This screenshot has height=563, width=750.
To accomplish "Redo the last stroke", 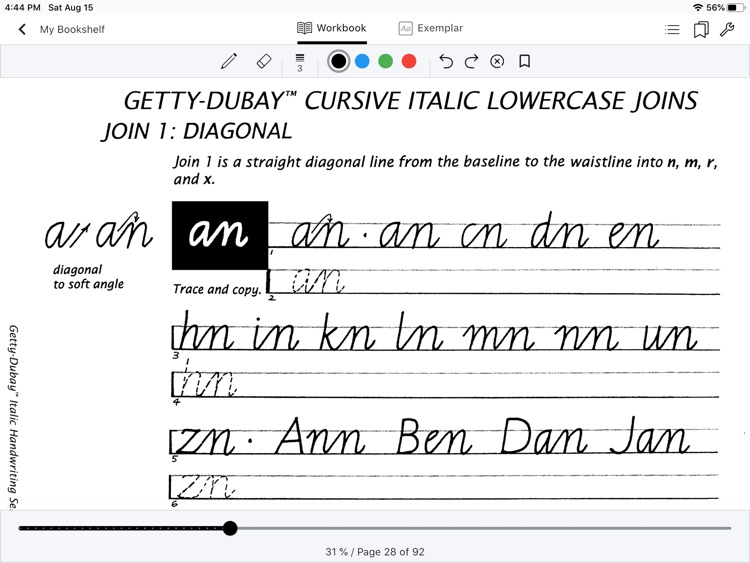I will [x=472, y=61].
